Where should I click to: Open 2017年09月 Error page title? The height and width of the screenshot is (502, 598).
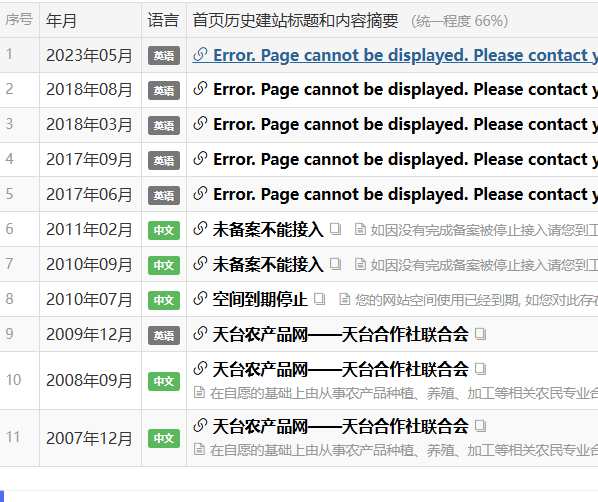click(x=405, y=159)
